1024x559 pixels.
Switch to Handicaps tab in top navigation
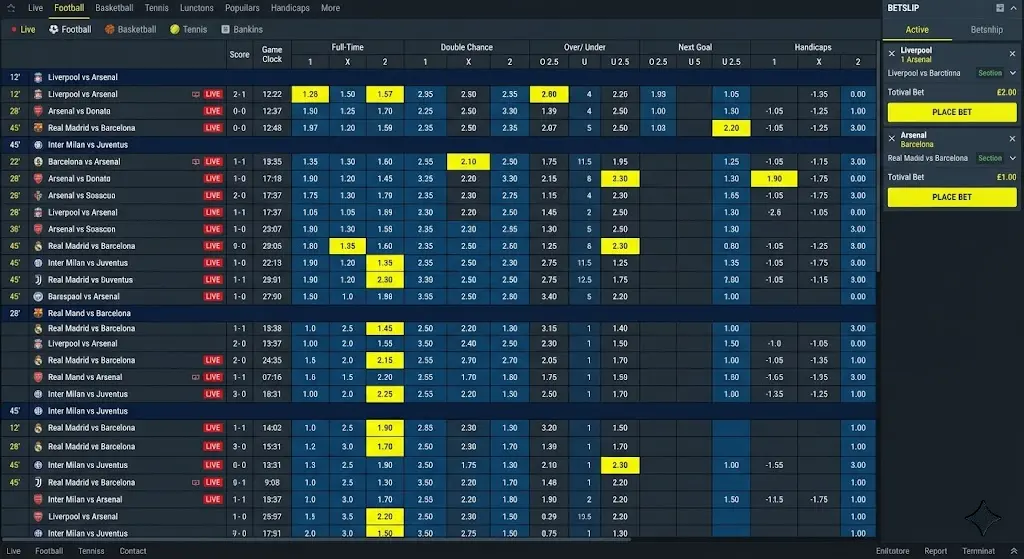(290, 8)
